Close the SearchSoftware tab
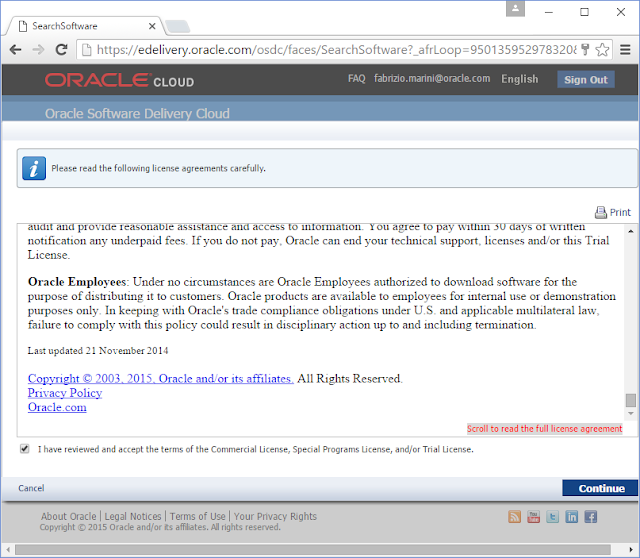 (152, 26)
